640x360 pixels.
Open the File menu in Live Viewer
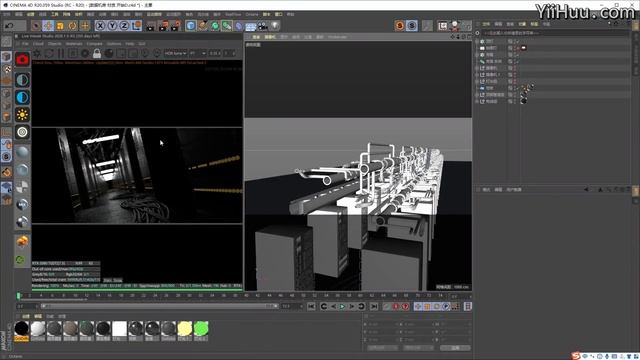25,44
